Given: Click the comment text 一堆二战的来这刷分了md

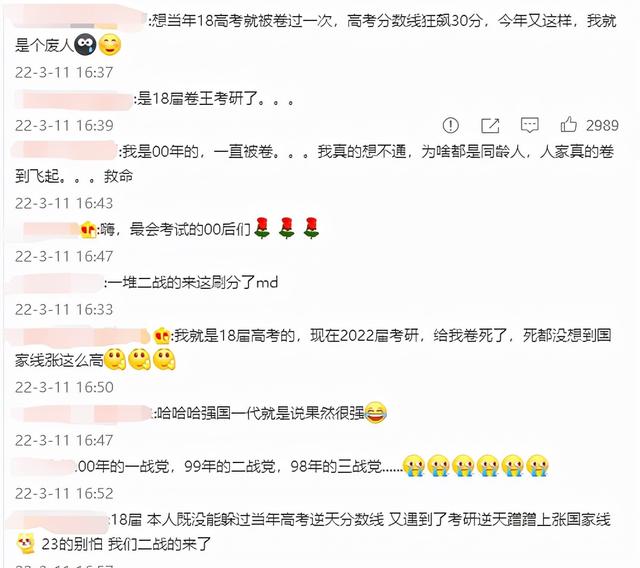Looking at the screenshot, I should [x=193, y=282].
